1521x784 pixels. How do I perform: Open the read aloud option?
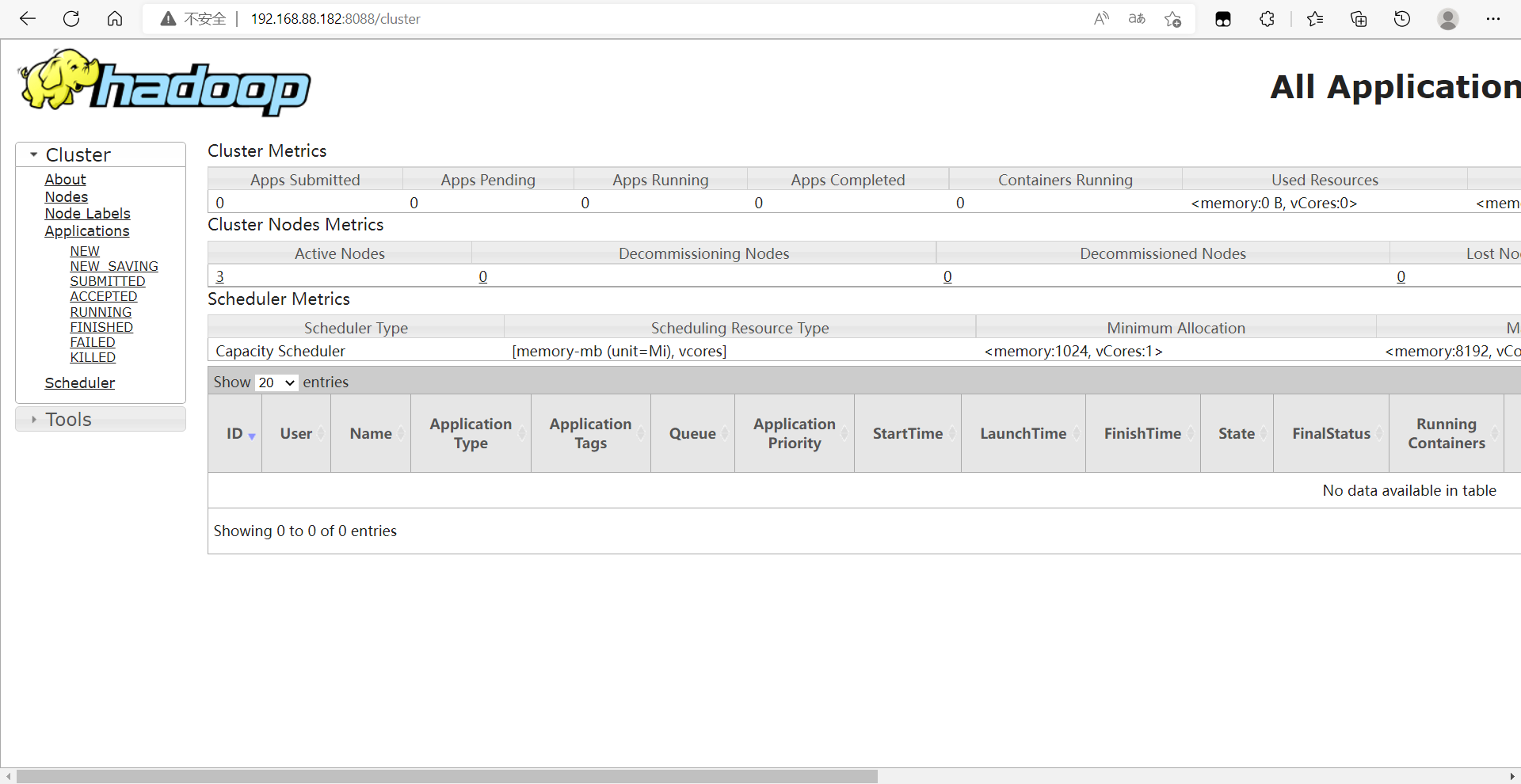[1101, 19]
